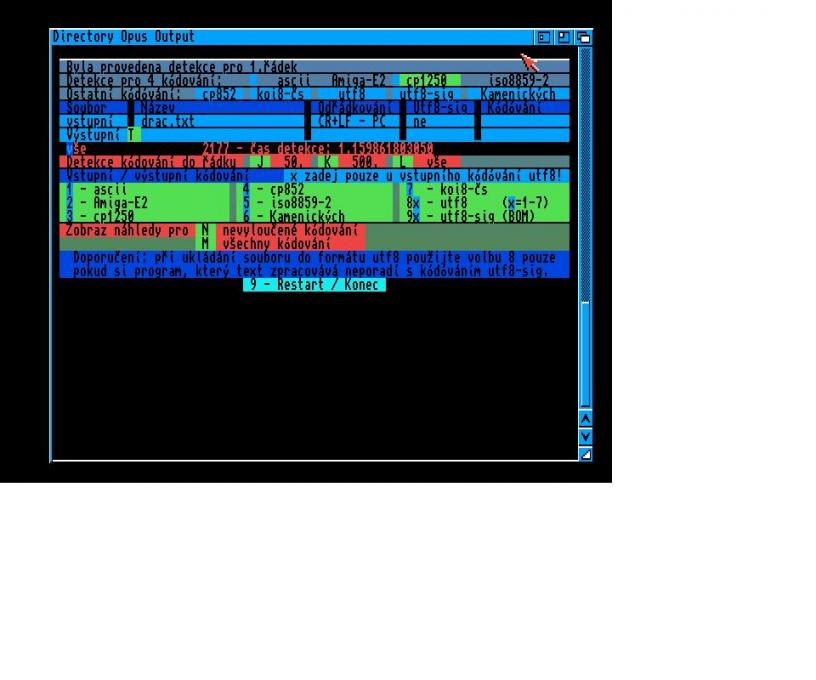816x680 pixels.
Task: Click the scroll up arrow
Action: point(586,419)
